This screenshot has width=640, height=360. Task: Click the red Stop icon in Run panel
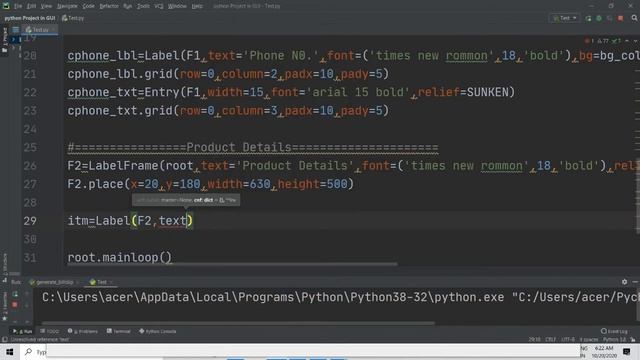coord(15,304)
